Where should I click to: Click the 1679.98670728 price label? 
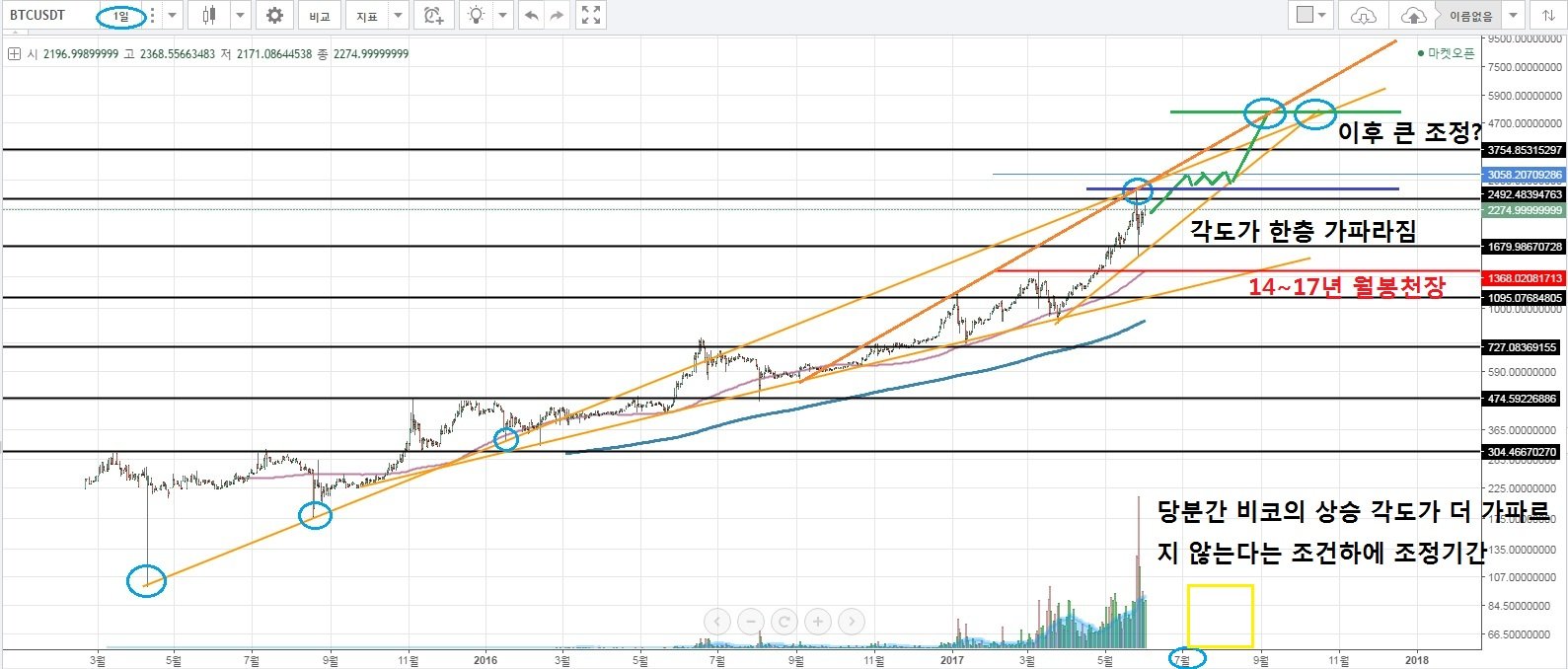click(x=1525, y=247)
